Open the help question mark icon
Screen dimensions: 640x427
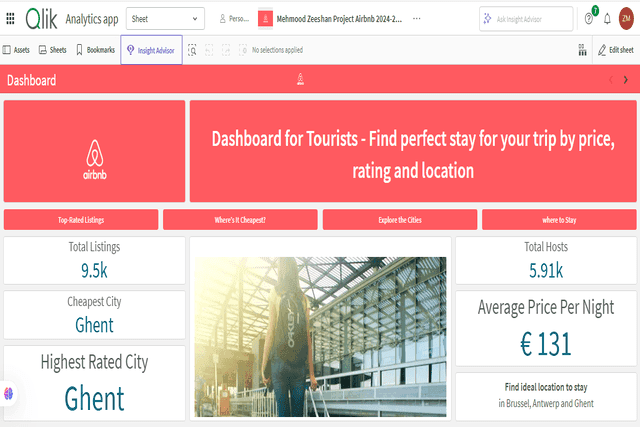(x=589, y=19)
